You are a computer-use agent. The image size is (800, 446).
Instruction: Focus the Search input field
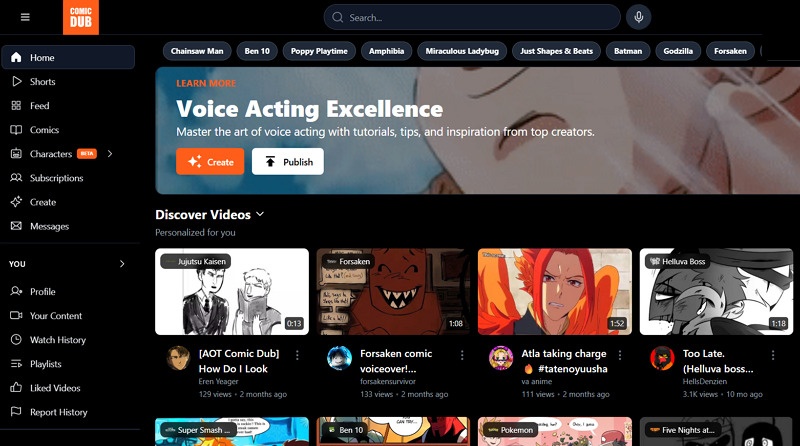472,17
